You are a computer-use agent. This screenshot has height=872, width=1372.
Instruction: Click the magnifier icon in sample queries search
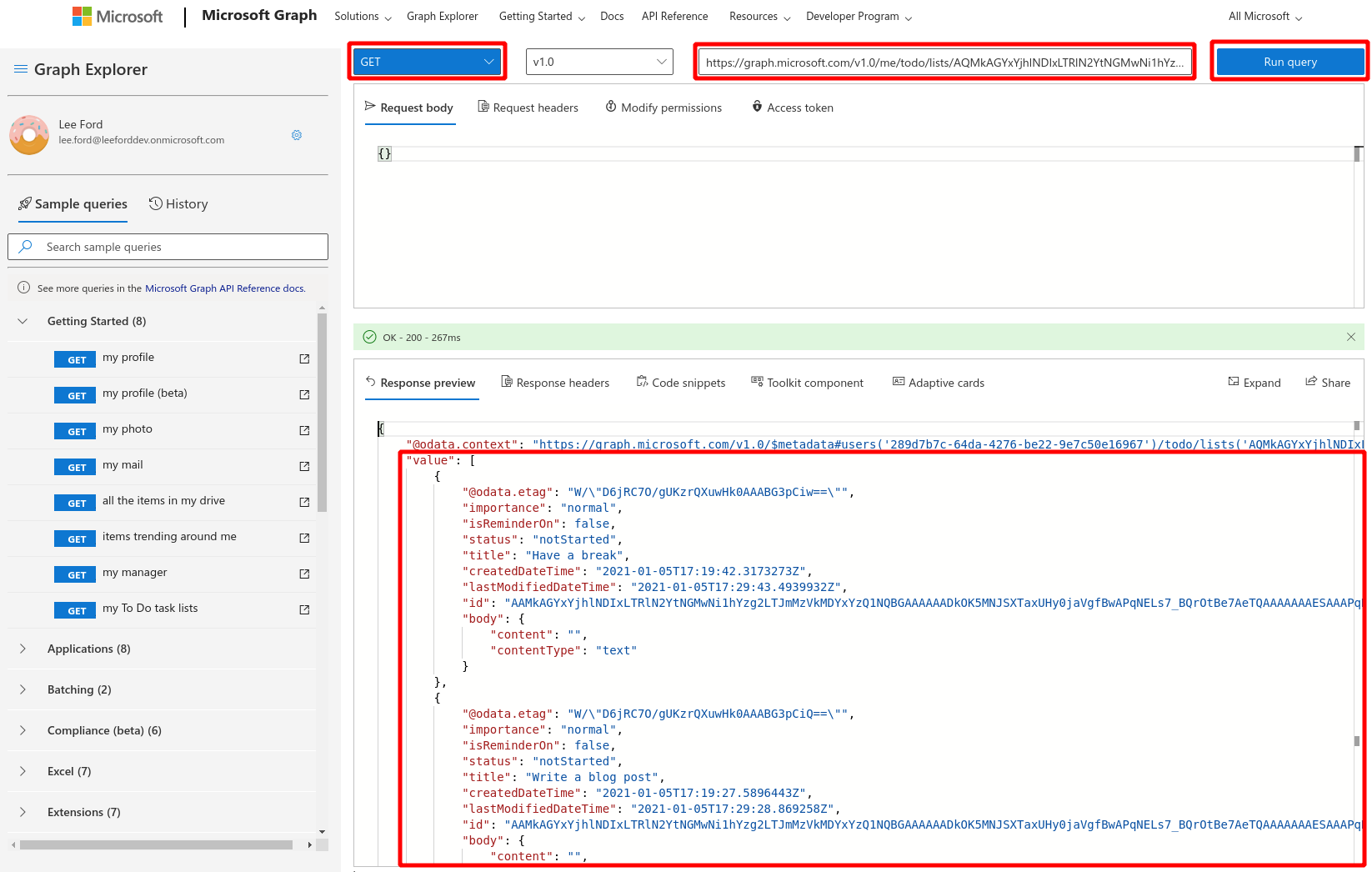[x=26, y=247]
